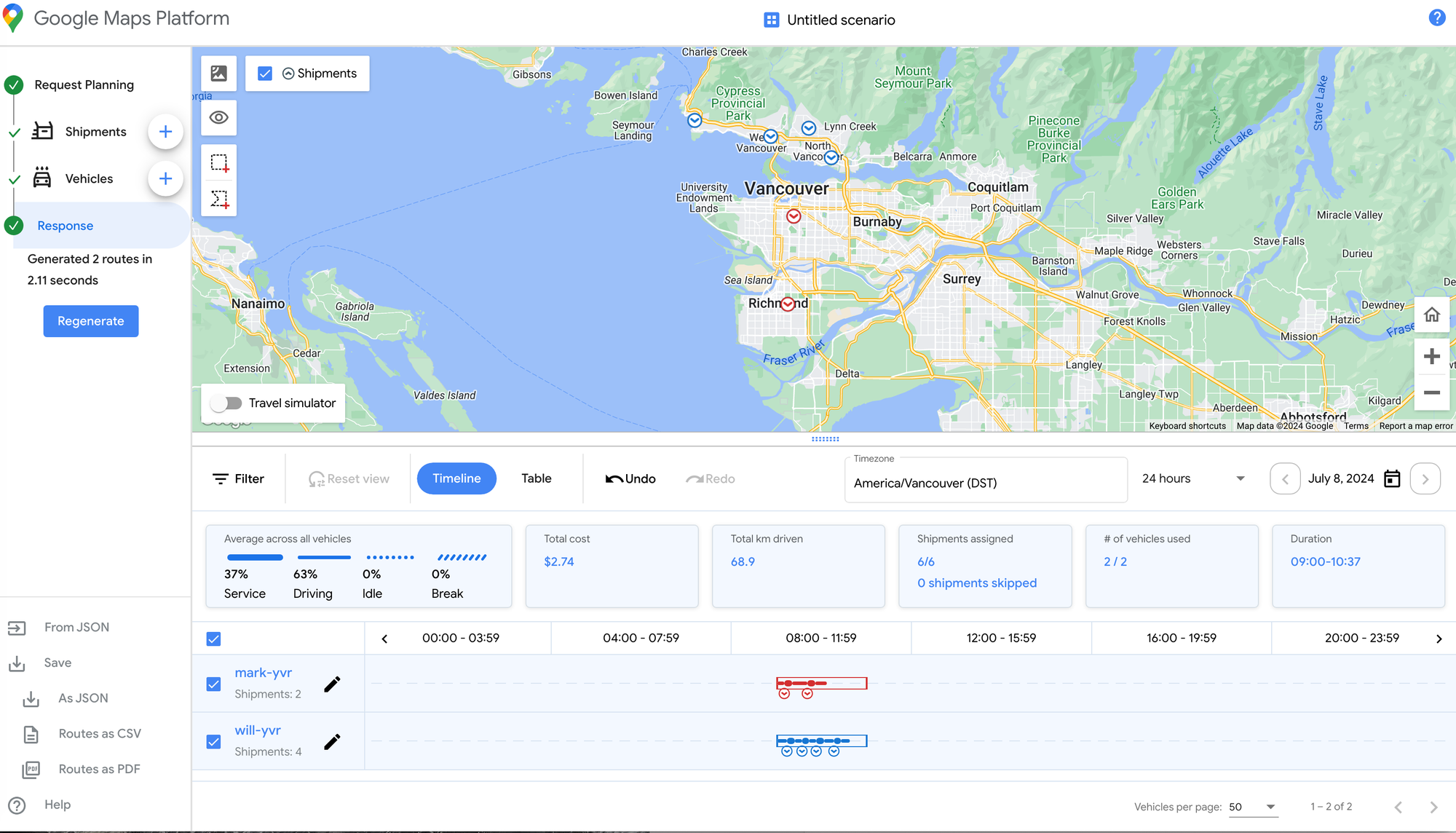1456x833 pixels.
Task: Open the Shipments step in sidebar
Action: pos(95,132)
